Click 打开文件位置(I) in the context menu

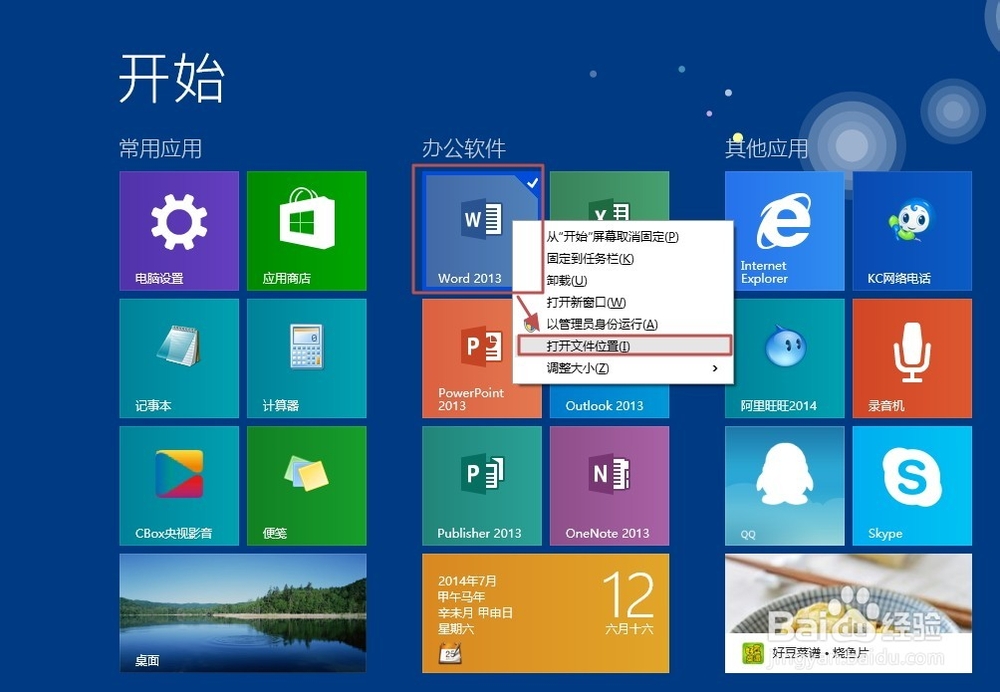623,346
